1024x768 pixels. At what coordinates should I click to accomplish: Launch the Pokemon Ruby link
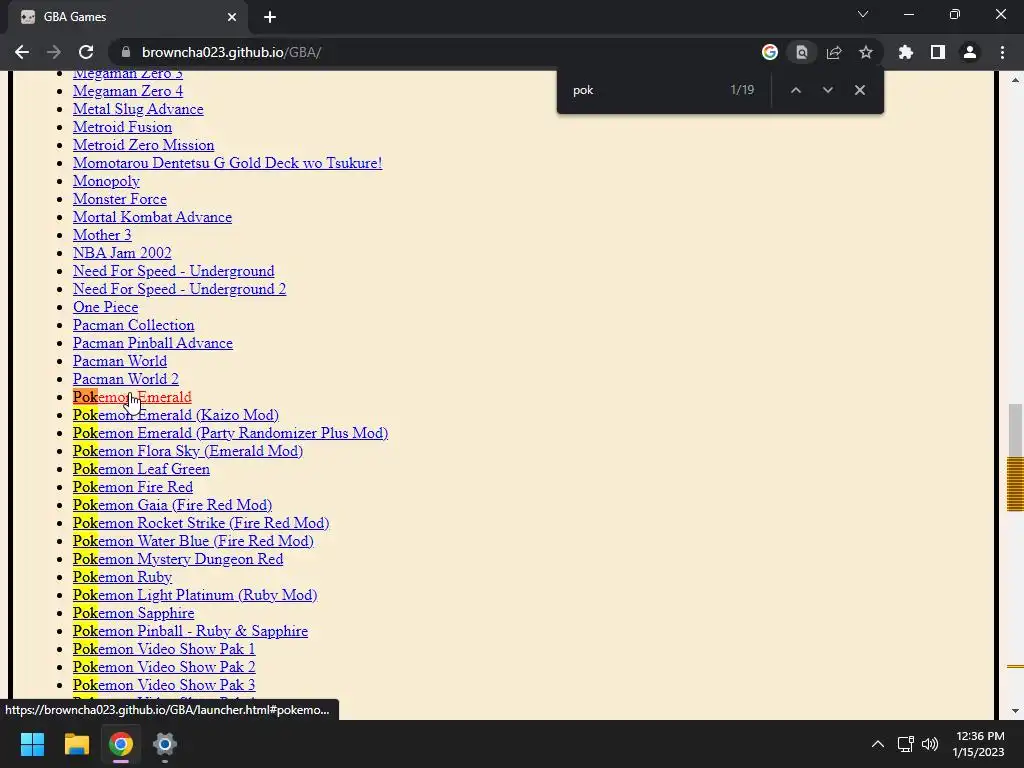tap(122, 577)
